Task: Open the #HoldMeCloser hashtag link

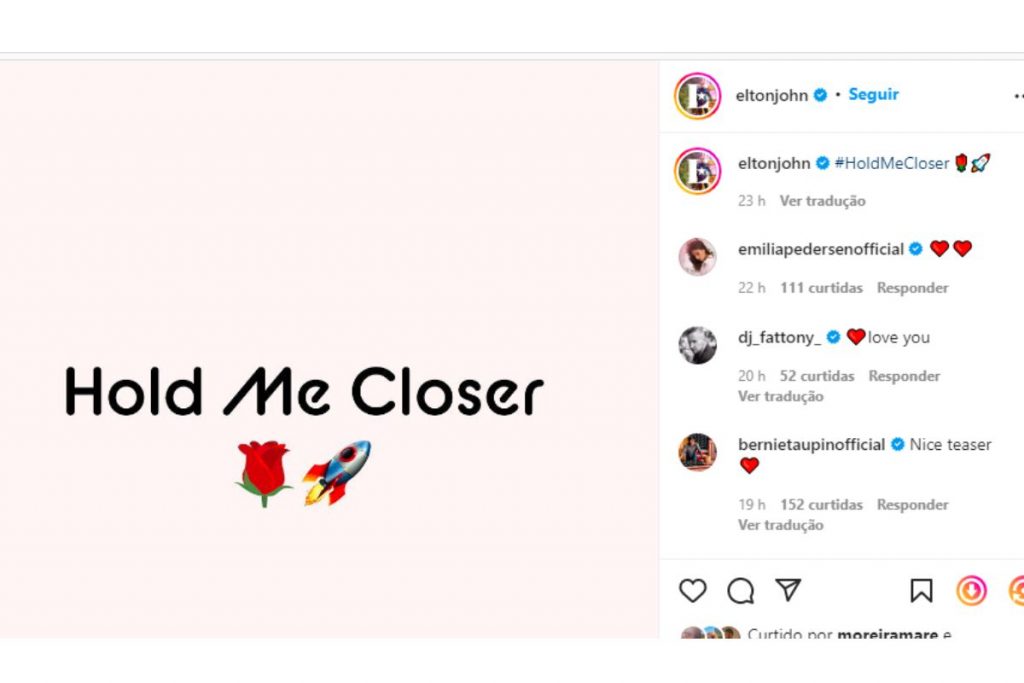Action: tap(891, 163)
